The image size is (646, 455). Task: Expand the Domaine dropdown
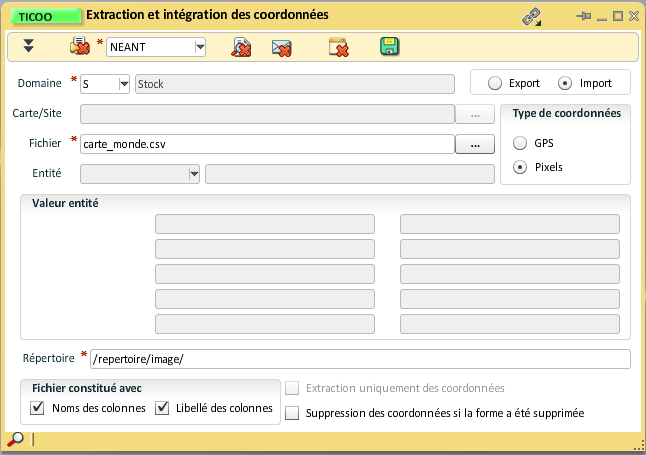pyautogui.click(x=124, y=84)
